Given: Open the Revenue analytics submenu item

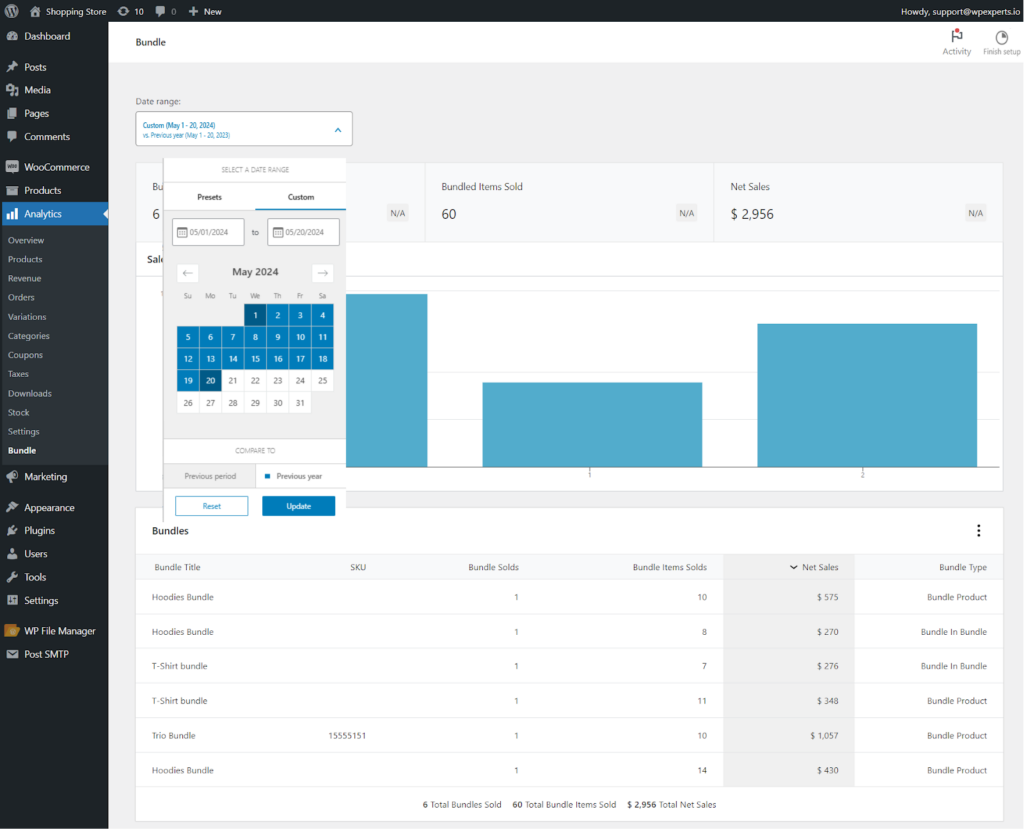Looking at the screenshot, I should (24, 278).
